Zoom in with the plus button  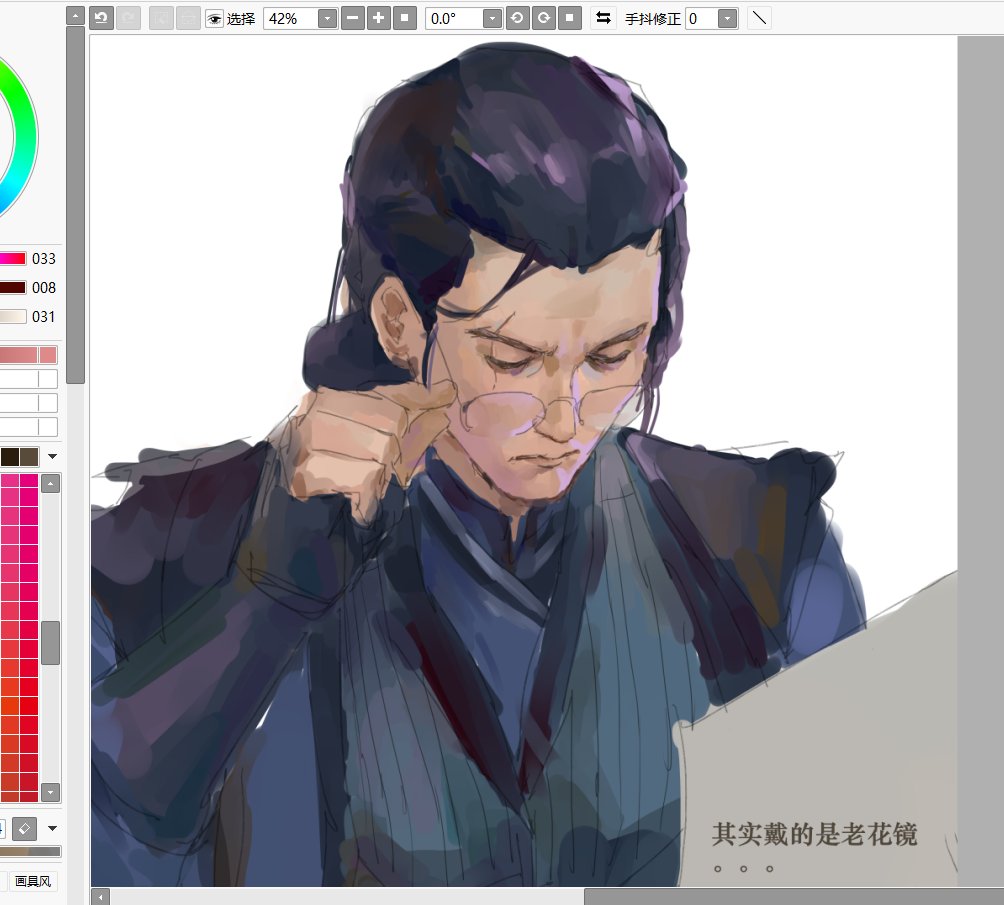pos(379,18)
